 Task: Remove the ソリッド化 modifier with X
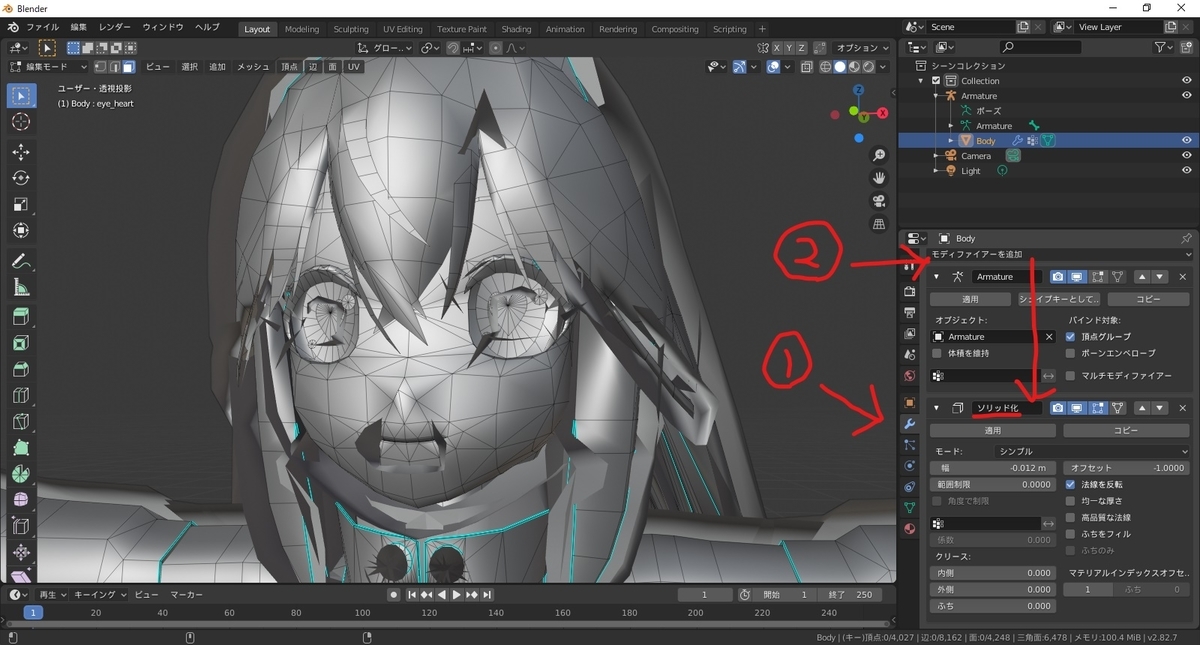coord(1182,408)
